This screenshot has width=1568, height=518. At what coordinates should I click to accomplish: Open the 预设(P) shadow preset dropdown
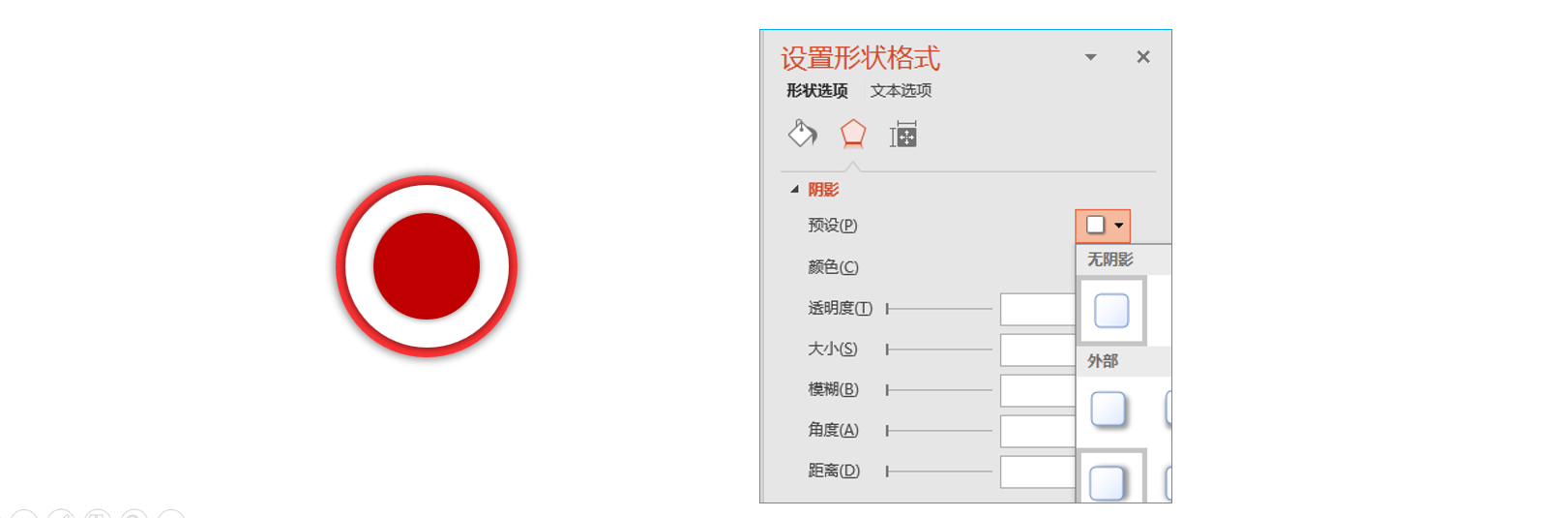click(x=1103, y=226)
